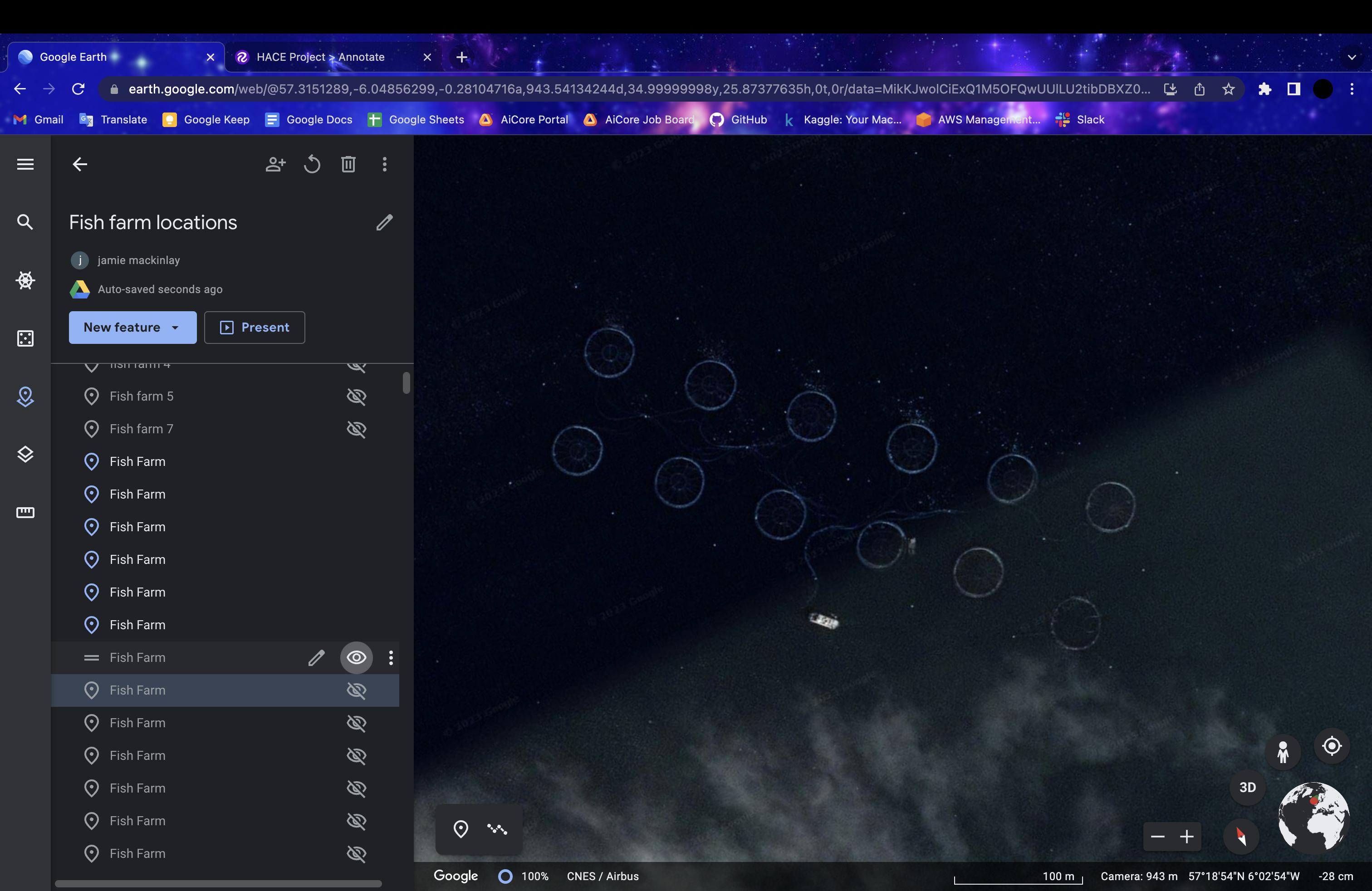
Task: Open New feature dropdown
Action: coord(132,328)
